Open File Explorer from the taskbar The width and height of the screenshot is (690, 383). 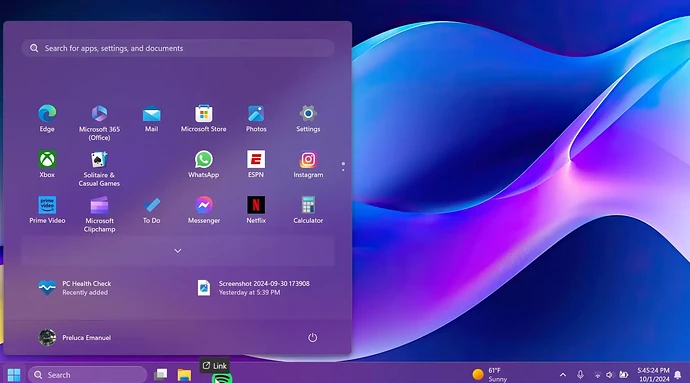(184, 375)
